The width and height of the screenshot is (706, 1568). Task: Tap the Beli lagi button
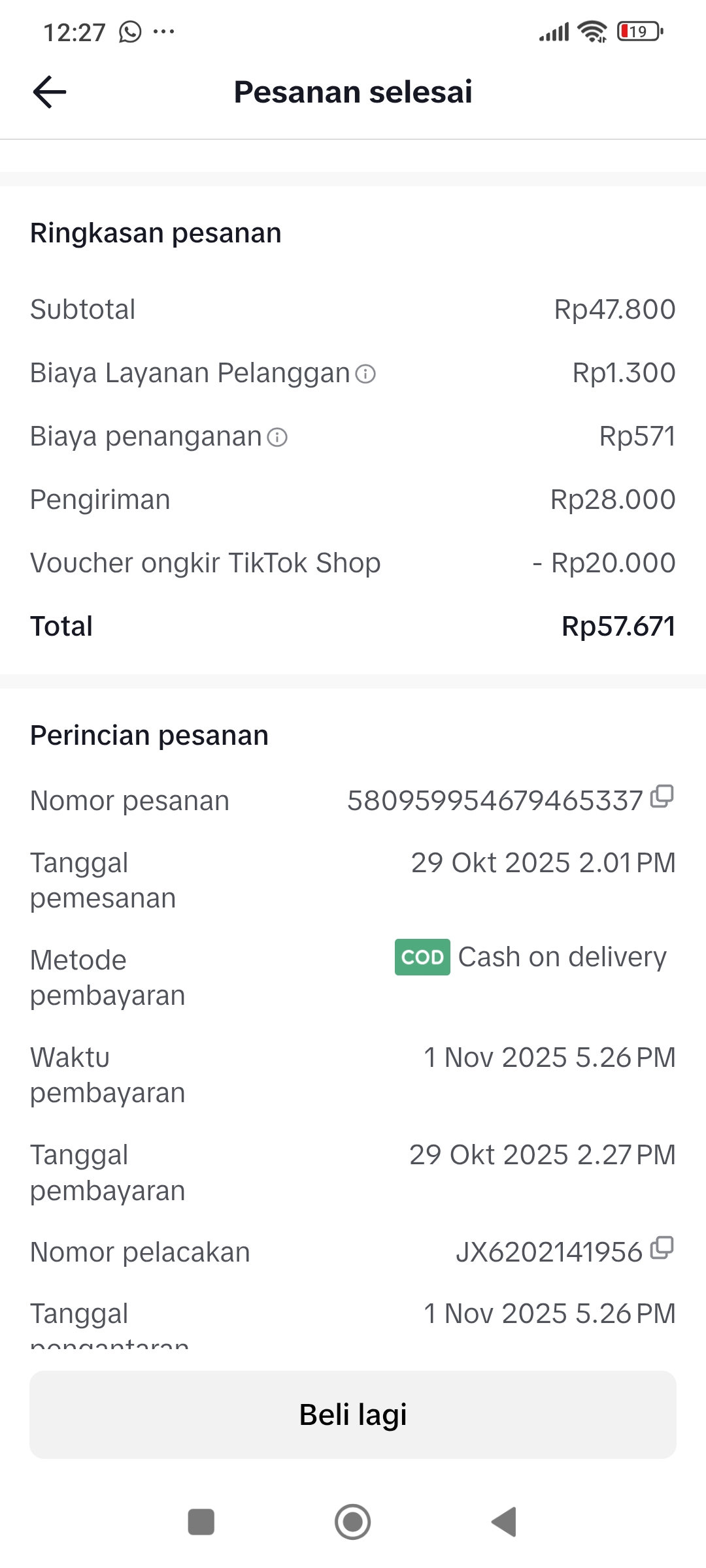pos(353,1414)
